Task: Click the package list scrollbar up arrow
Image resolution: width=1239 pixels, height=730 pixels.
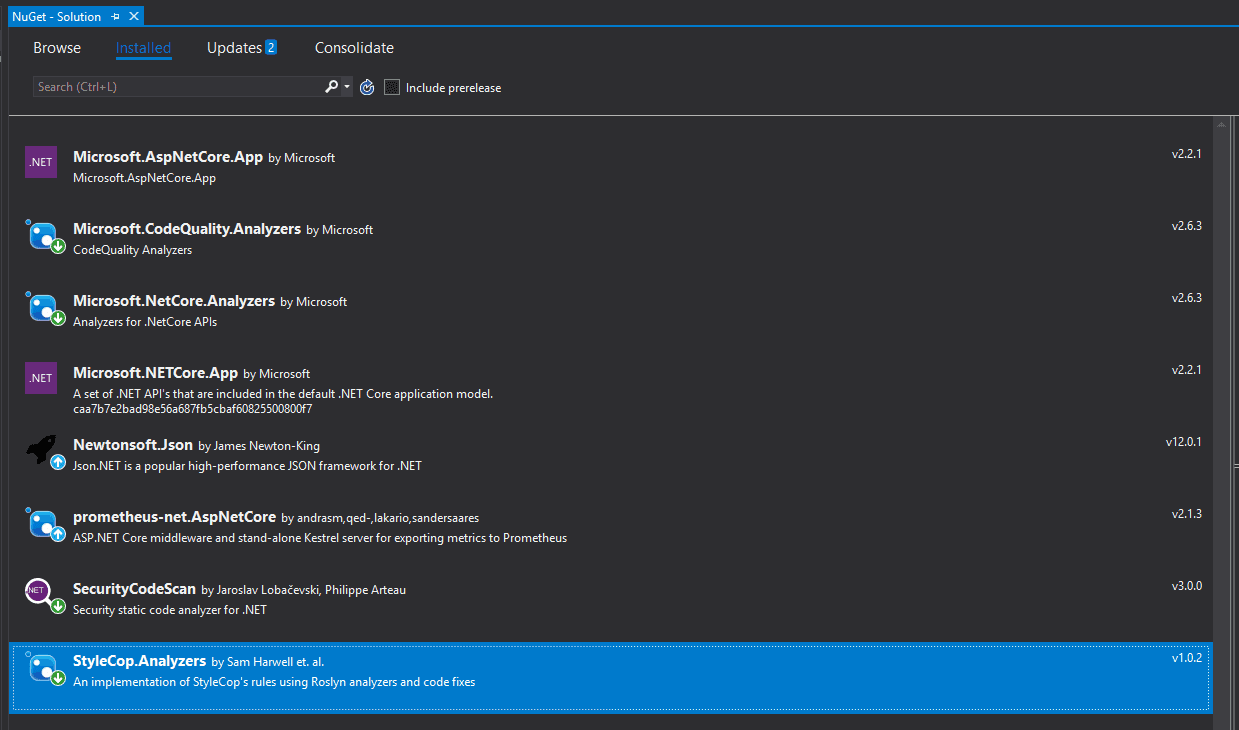Action: tap(1221, 125)
